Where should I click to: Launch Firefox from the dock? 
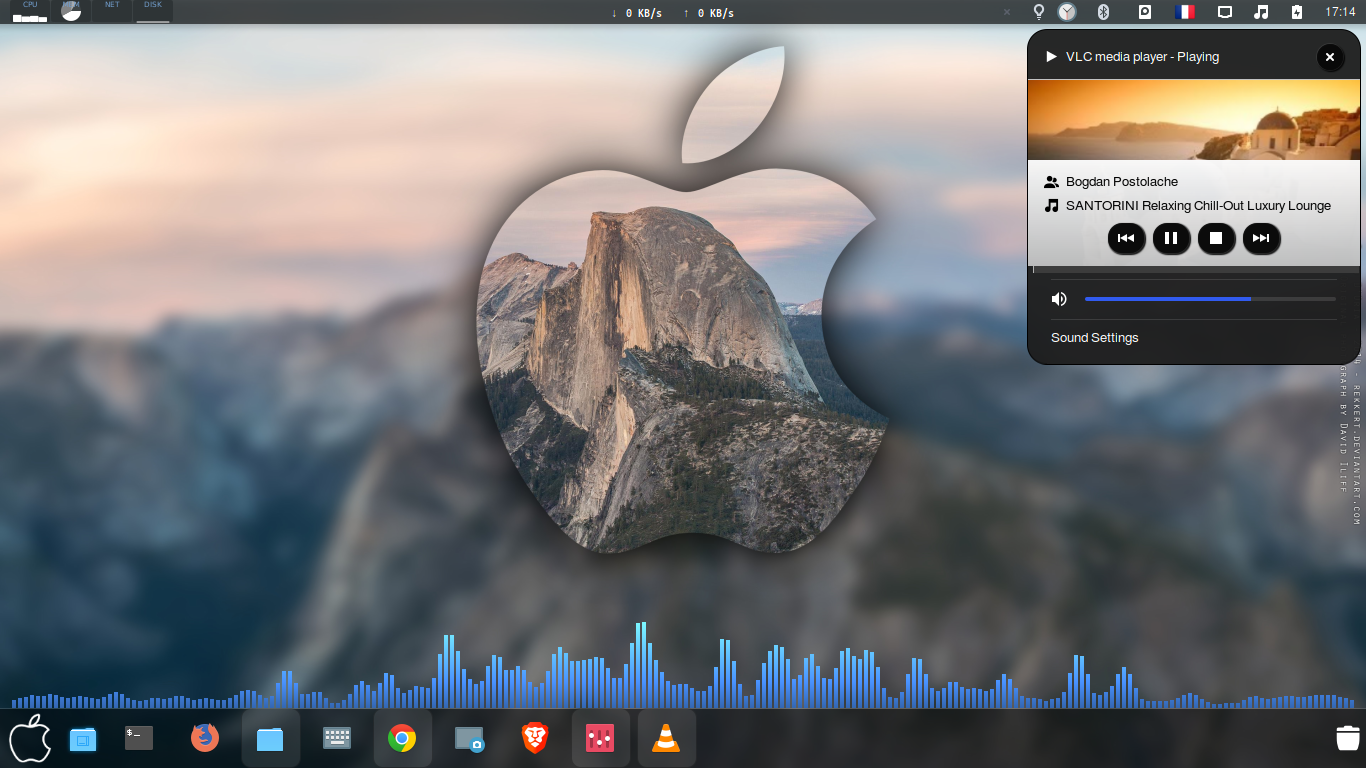(205, 738)
